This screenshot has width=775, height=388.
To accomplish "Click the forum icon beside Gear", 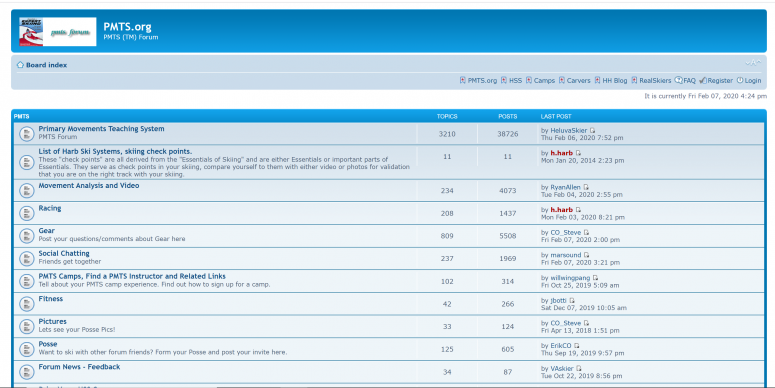I will point(27,236).
